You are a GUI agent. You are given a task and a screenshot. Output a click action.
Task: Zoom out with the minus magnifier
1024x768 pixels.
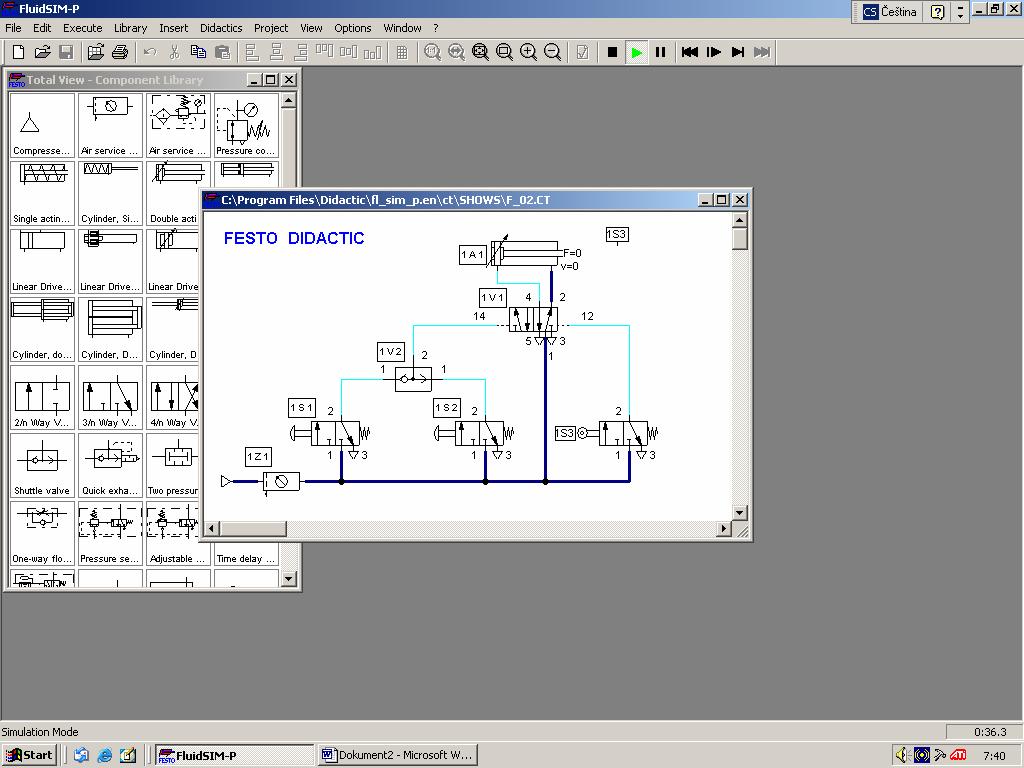click(552, 52)
